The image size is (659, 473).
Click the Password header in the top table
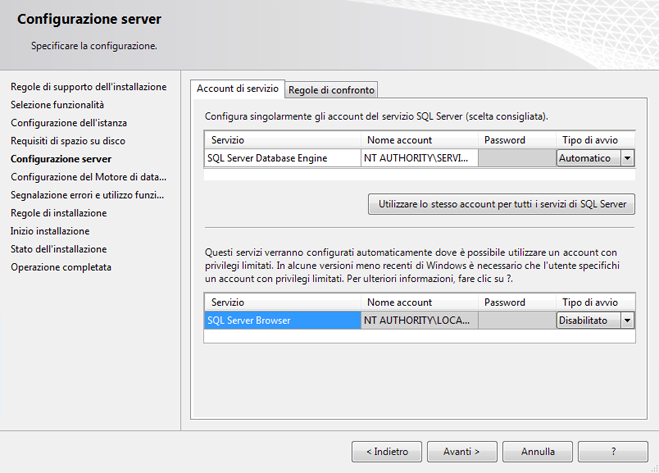[x=517, y=140]
